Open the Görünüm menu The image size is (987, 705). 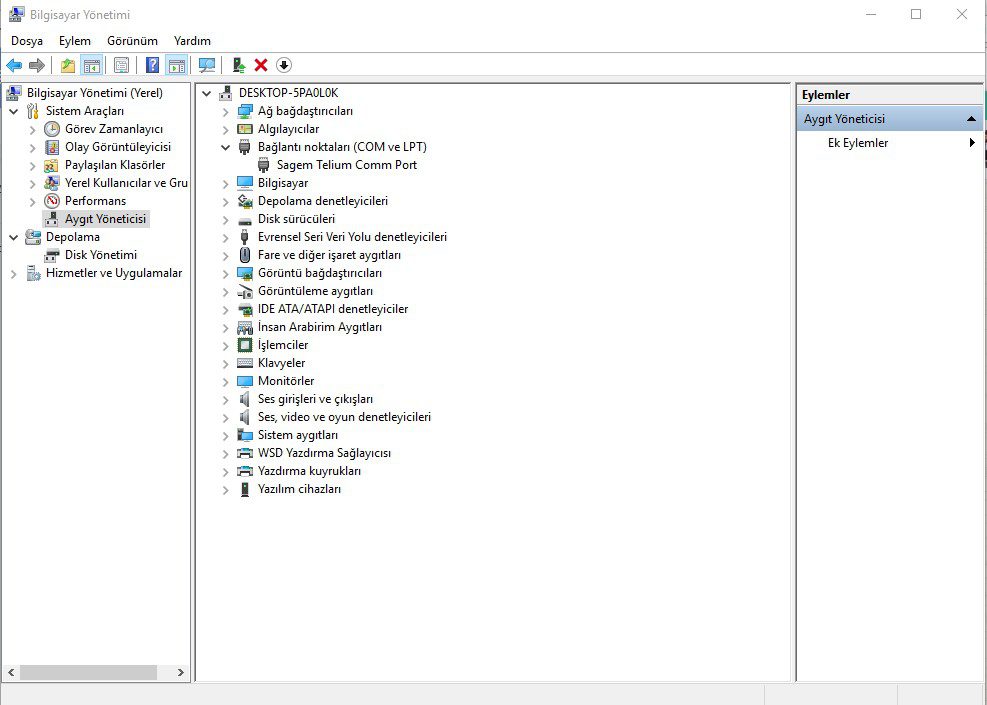tap(132, 41)
